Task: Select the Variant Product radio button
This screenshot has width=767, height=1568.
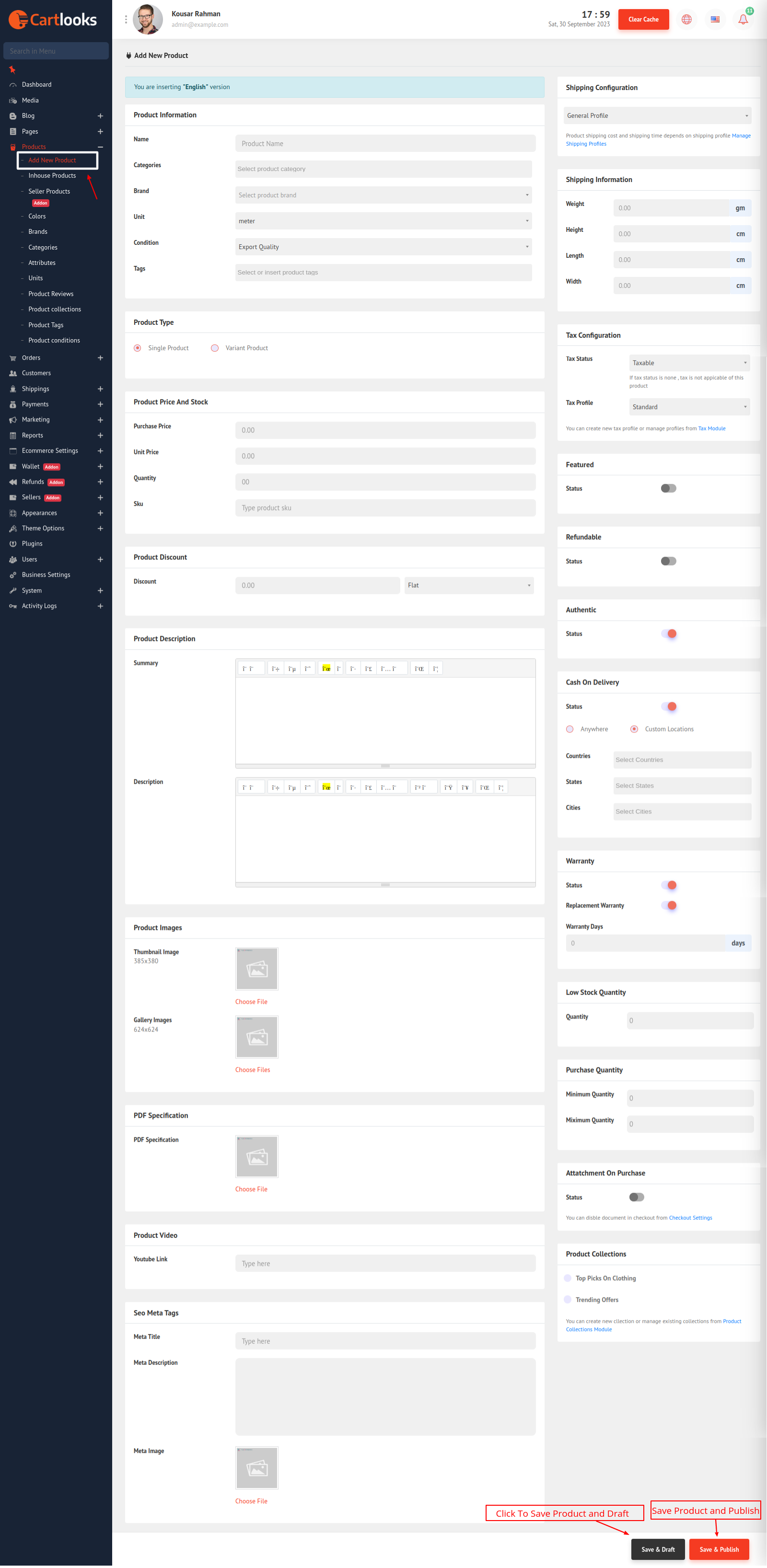Action: (x=214, y=348)
